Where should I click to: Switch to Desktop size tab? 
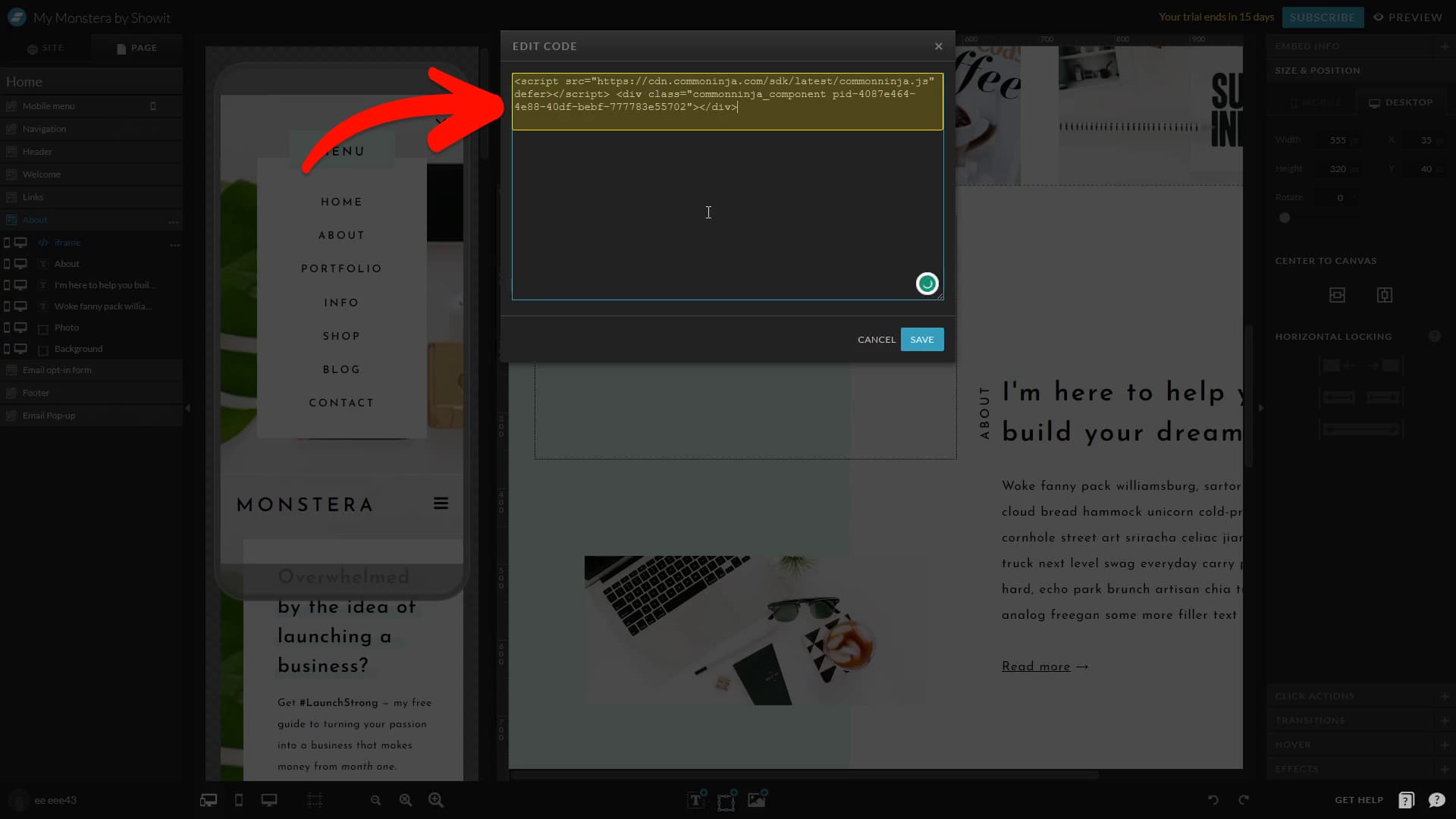point(1401,102)
